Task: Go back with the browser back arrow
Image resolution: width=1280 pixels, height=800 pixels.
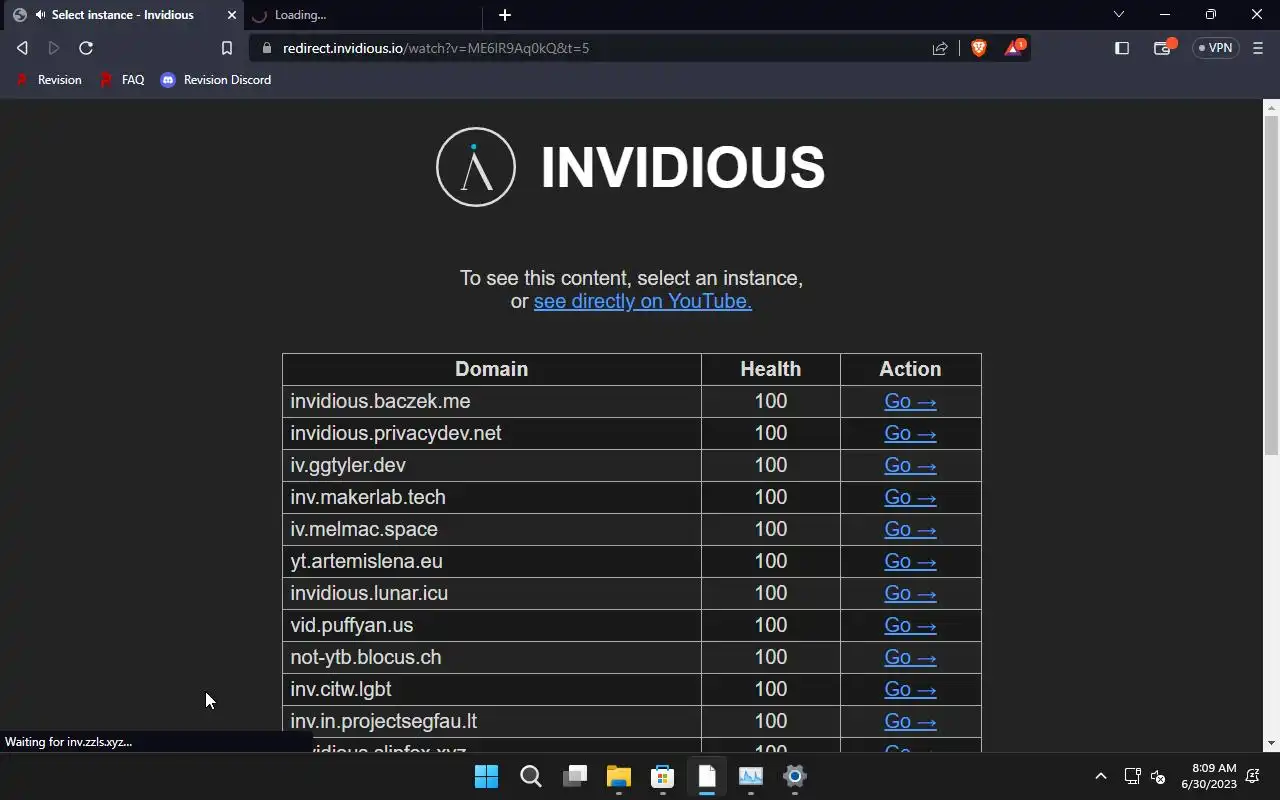Action: click(x=22, y=48)
